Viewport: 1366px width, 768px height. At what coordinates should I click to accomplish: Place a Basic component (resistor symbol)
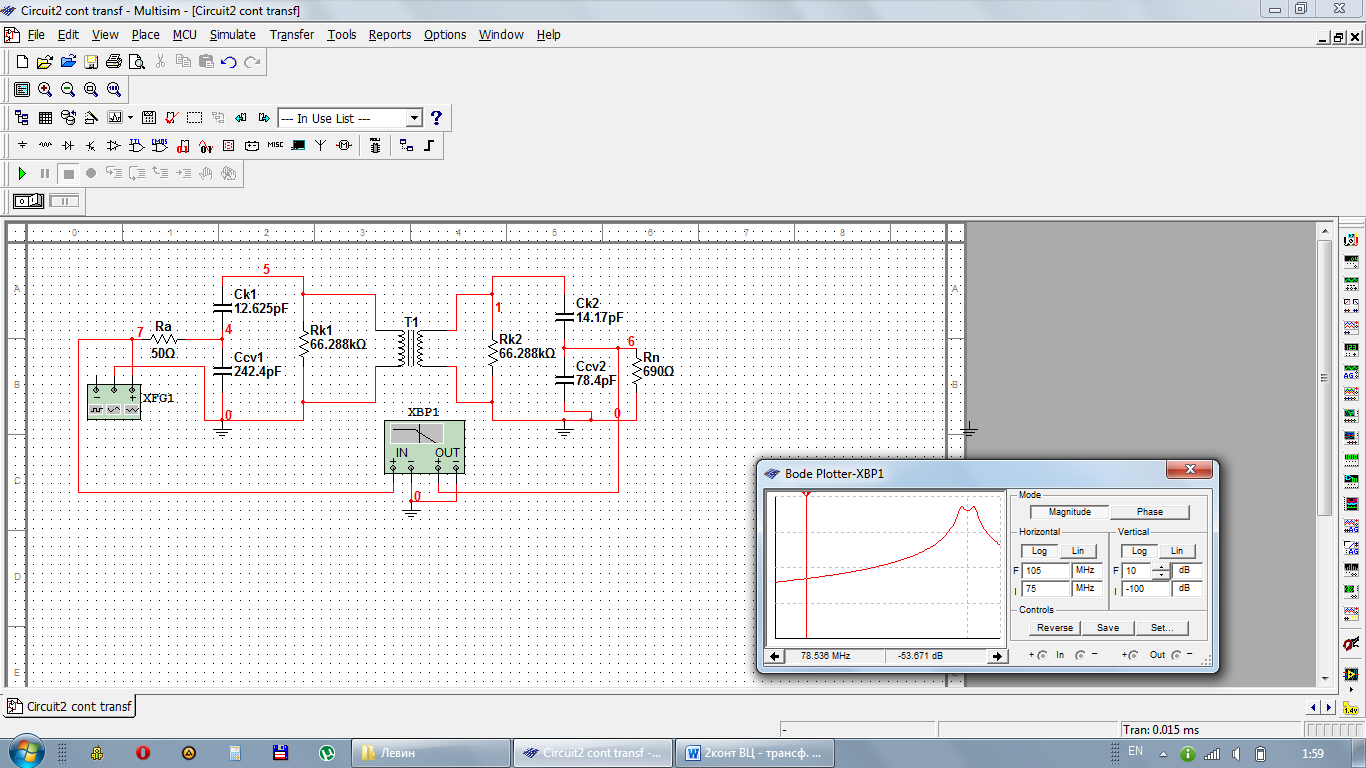[45, 146]
